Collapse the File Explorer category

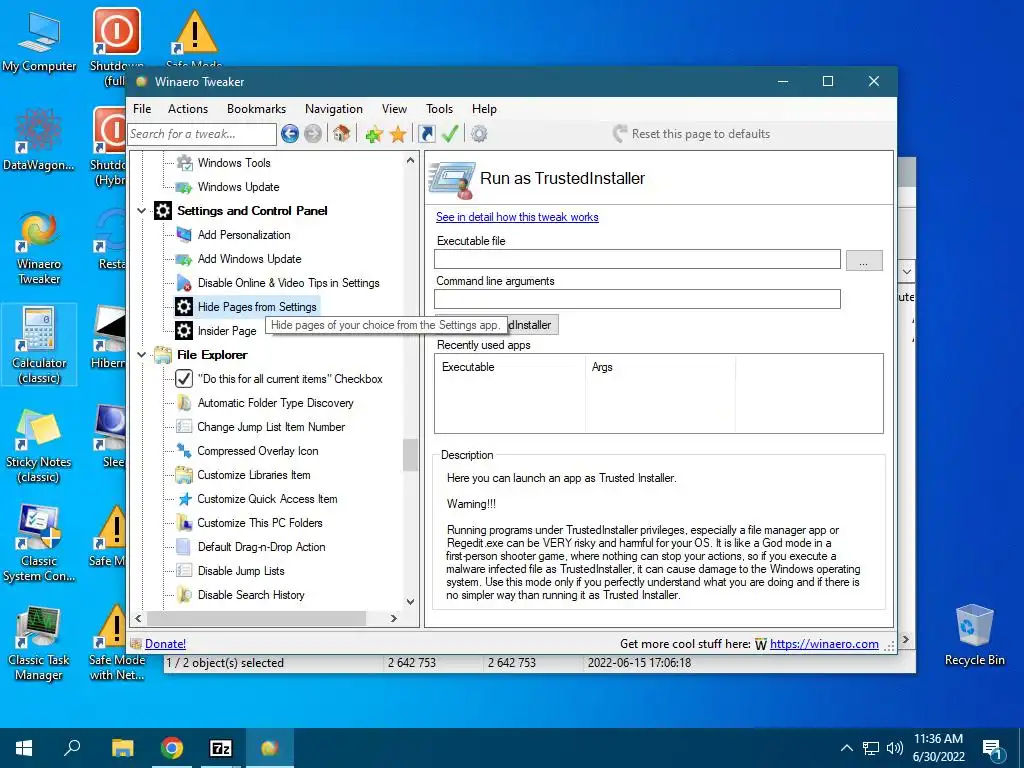pyautogui.click(x=142, y=355)
